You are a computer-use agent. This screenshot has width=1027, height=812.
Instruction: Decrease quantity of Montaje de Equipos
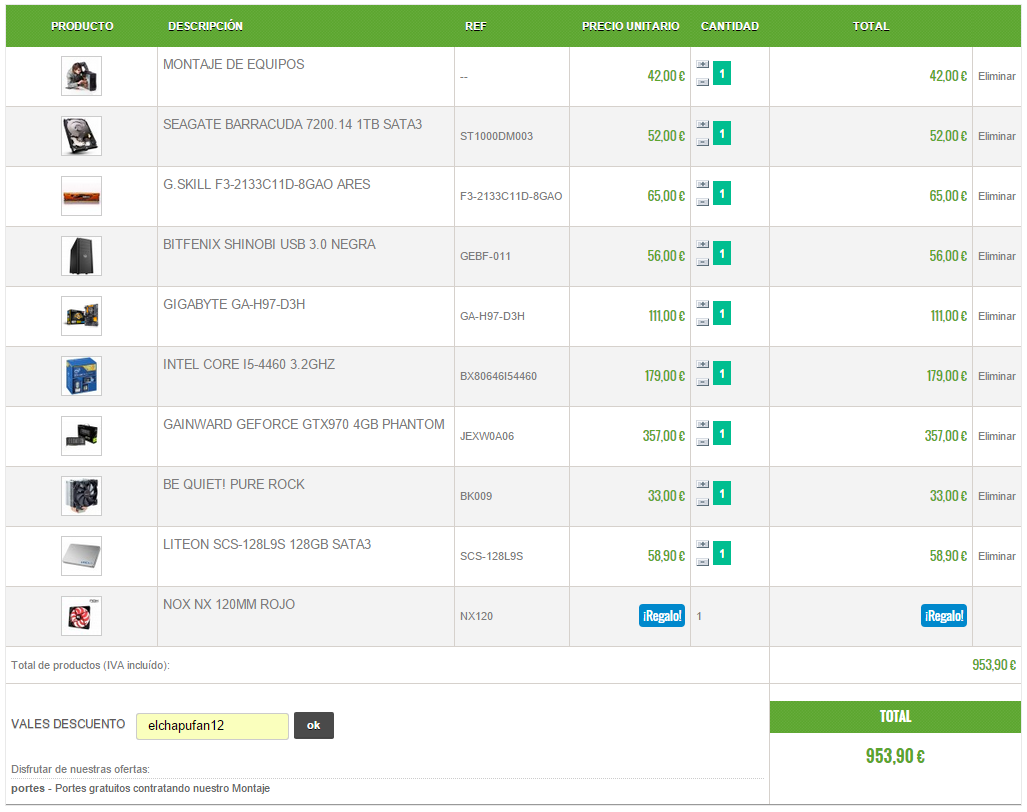coord(703,82)
